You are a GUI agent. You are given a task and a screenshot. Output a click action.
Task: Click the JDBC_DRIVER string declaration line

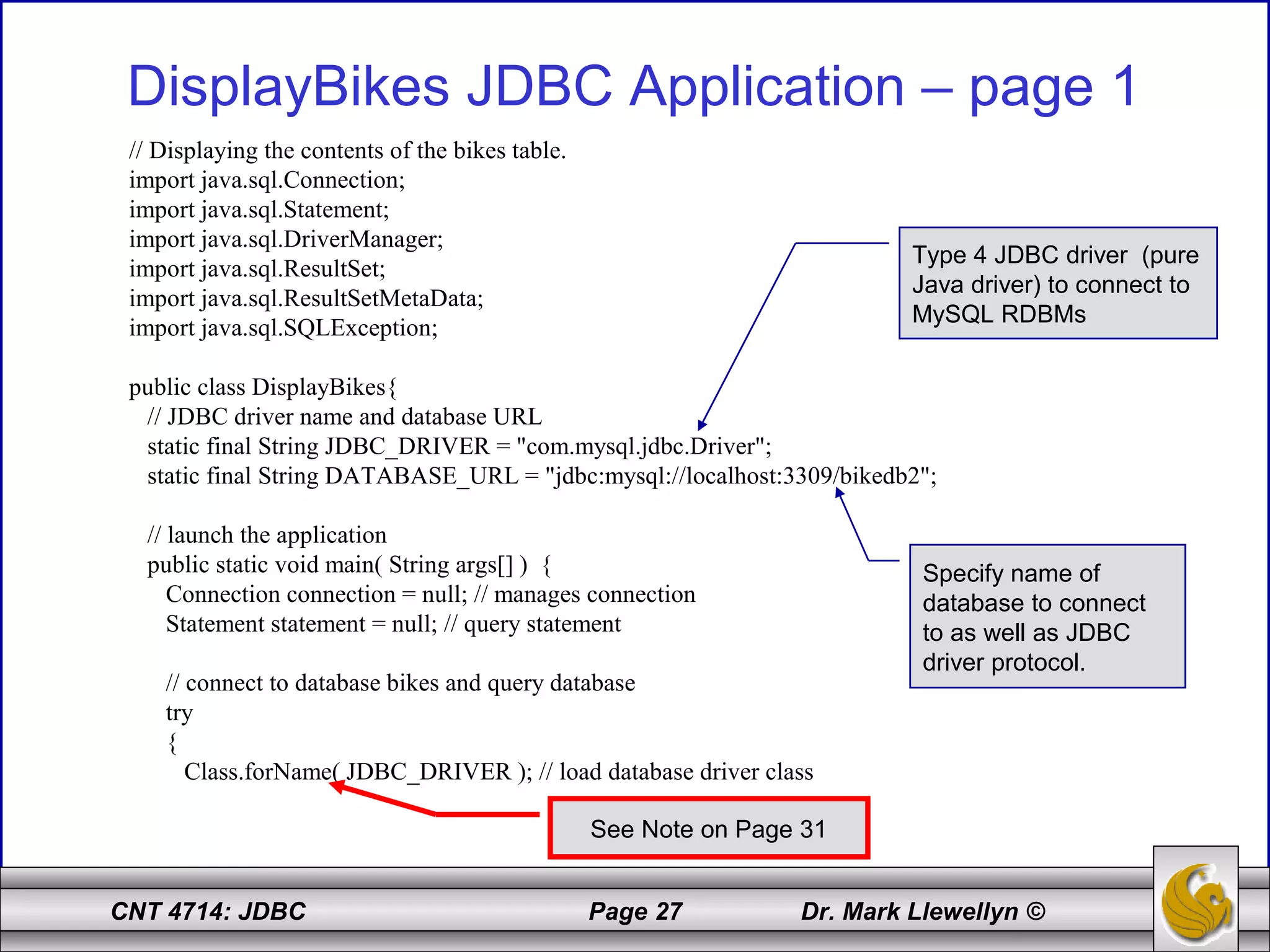pos(460,447)
